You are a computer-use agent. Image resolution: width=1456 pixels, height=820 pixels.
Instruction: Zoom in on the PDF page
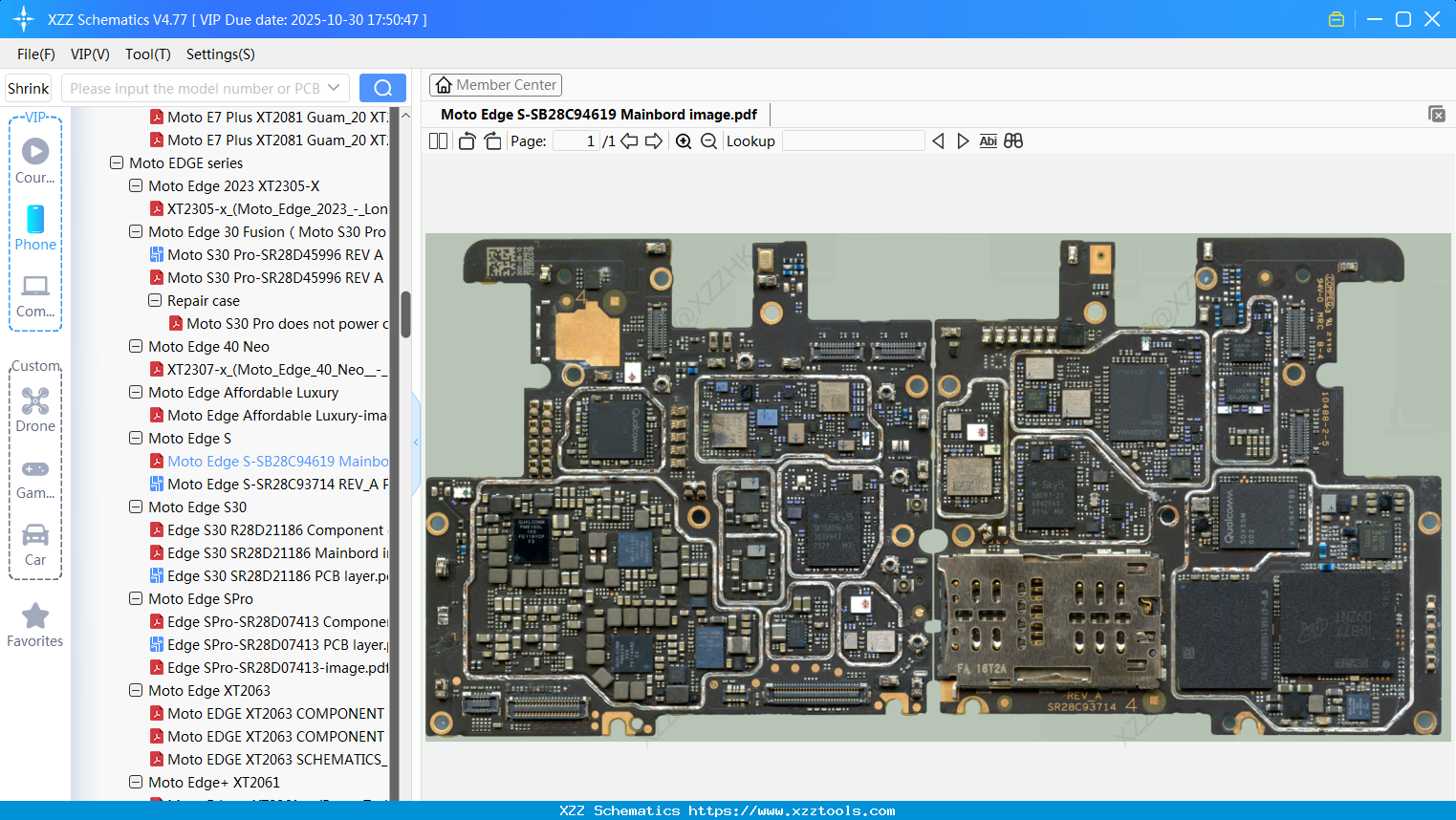pos(683,140)
